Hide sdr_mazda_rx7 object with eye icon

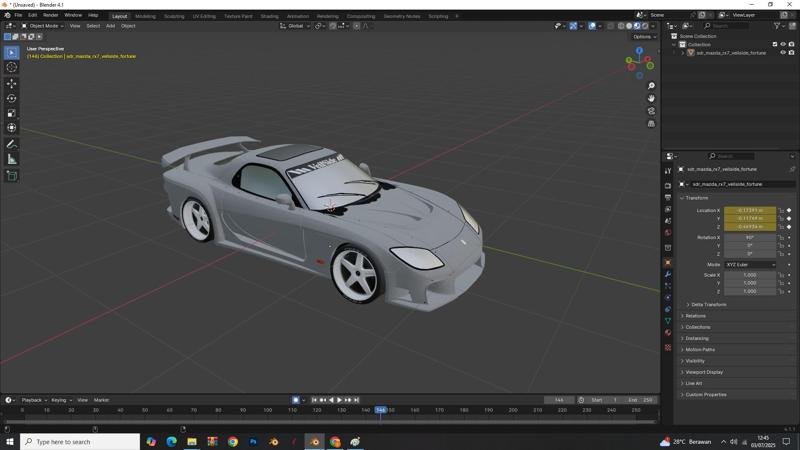pos(783,53)
